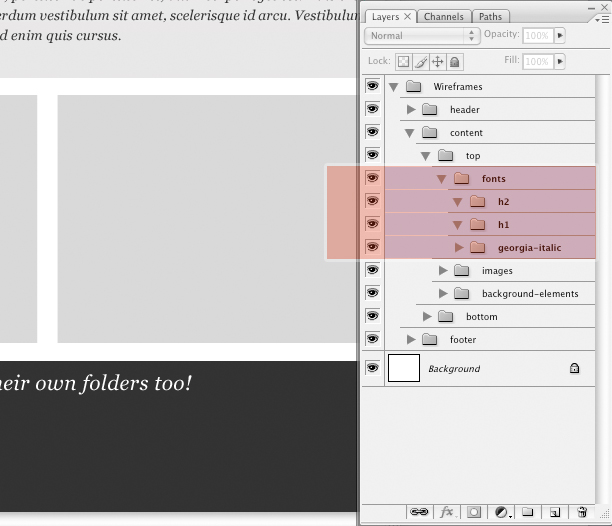Lock image pixels with brush icon
Image resolution: width=612 pixels, height=526 pixels.
click(x=421, y=62)
